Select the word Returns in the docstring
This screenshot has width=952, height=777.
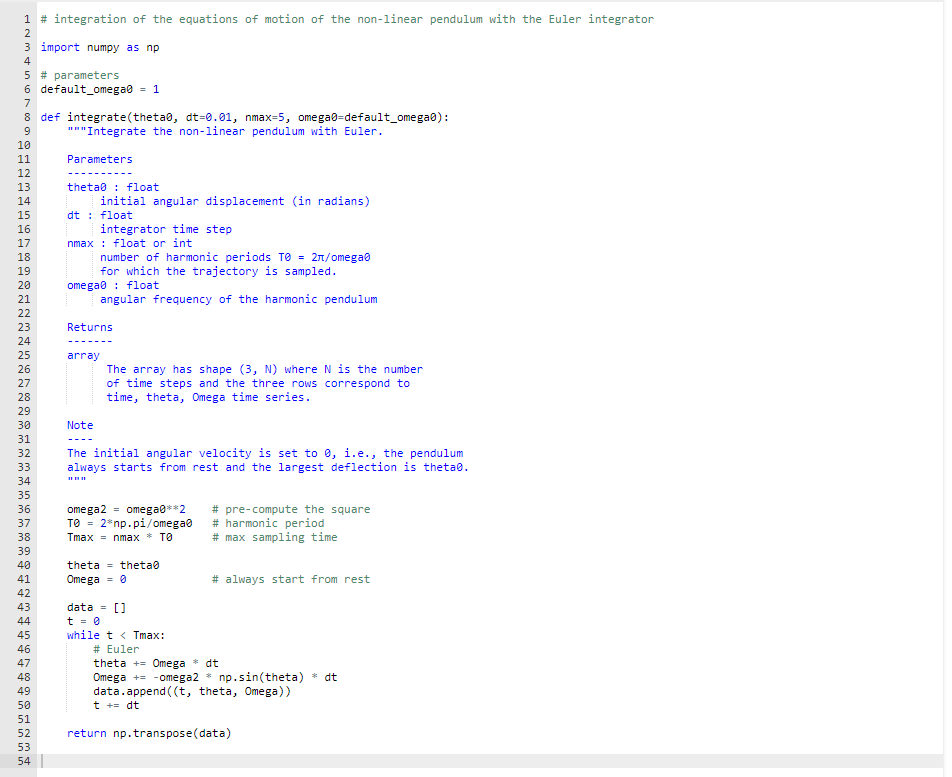pos(89,326)
